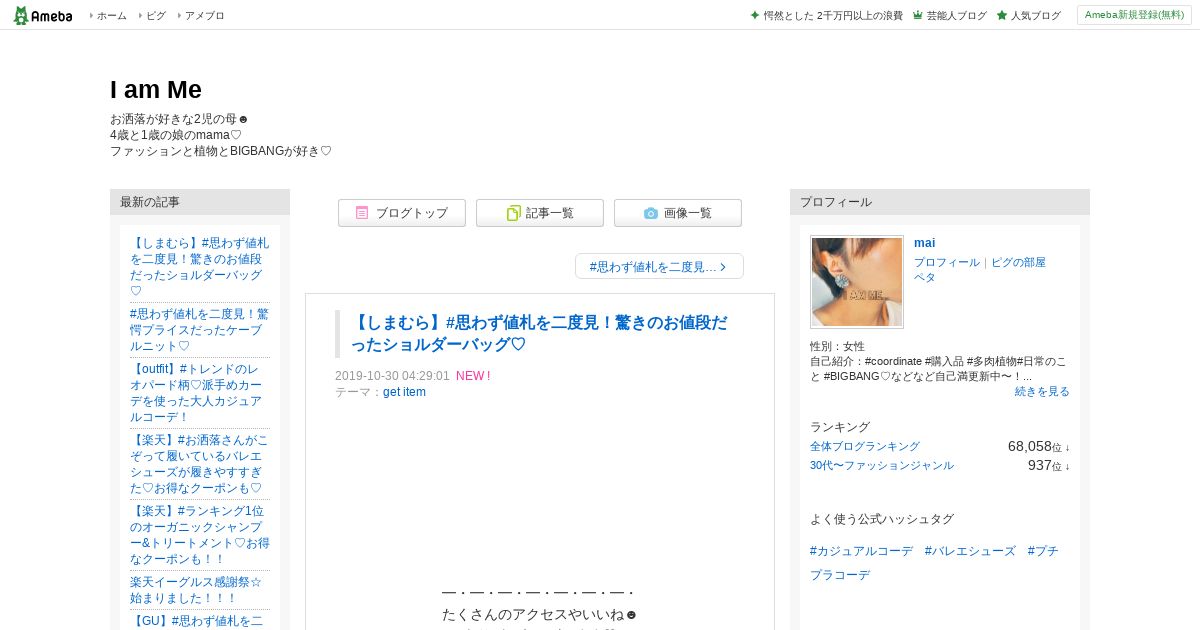Open the プロフィール link beside photo
This screenshot has height=630, width=1200.
947,262
